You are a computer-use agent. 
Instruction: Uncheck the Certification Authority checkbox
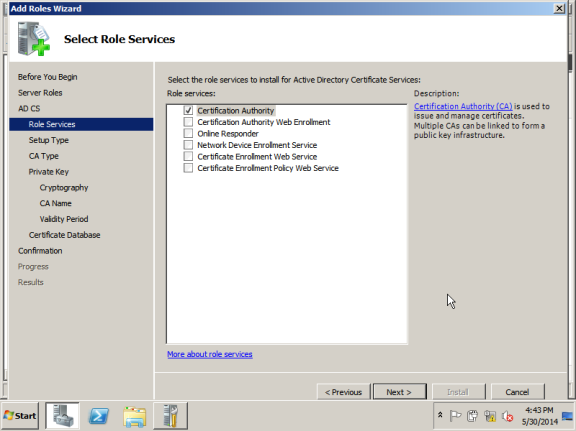[x=188, y=110]
